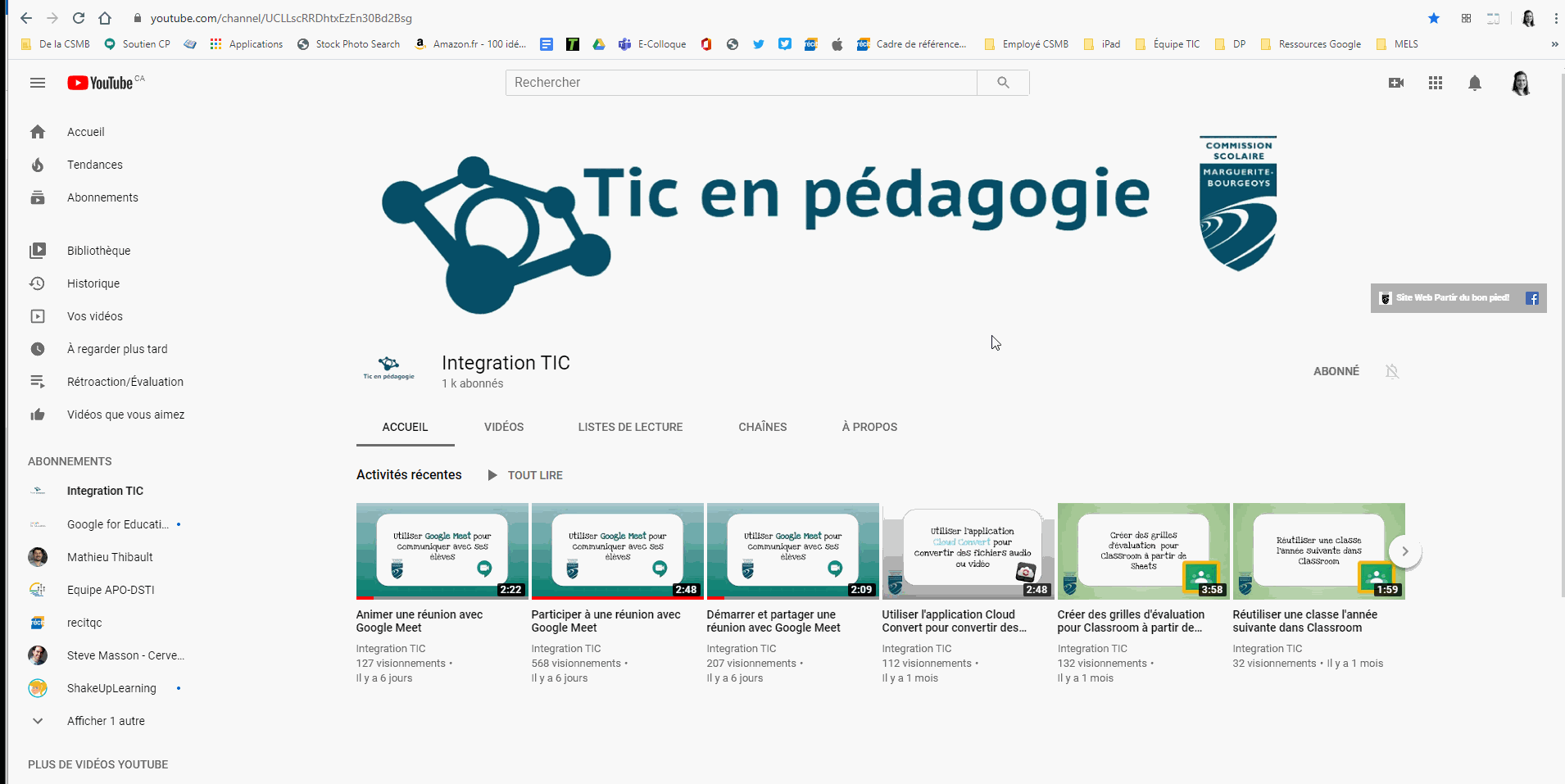The image size is (1565, 784).
Task: Open the iPad bookmark folder
Action: coord(1102,44)
